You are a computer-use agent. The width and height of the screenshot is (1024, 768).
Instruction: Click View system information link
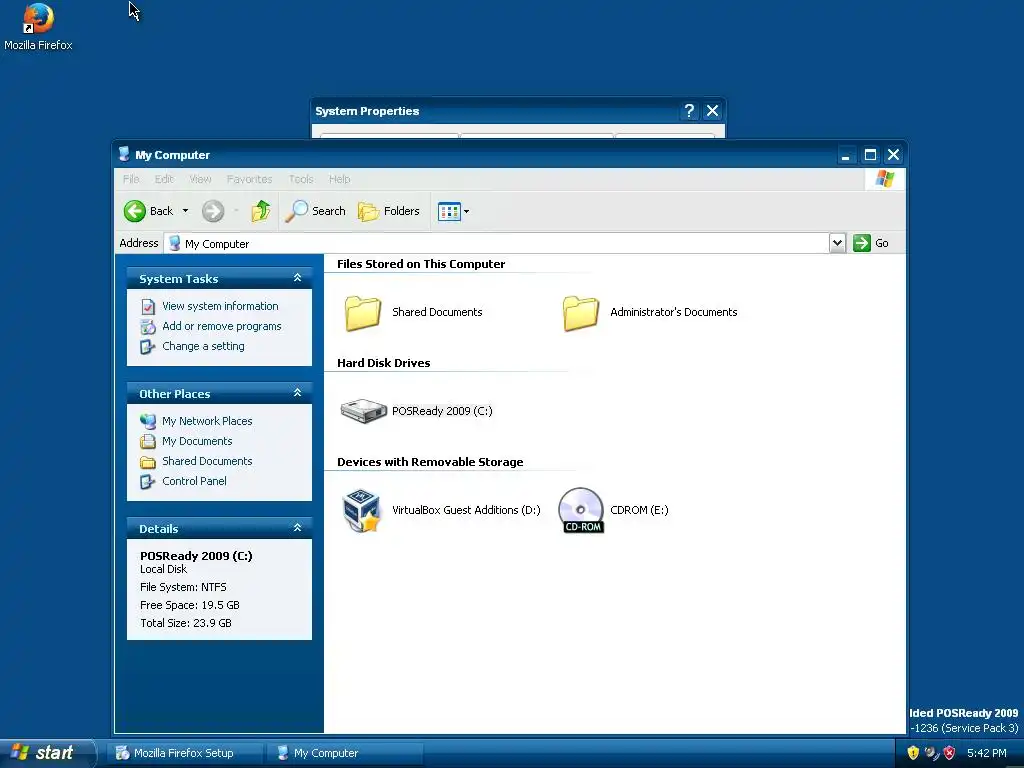[220, 306]
